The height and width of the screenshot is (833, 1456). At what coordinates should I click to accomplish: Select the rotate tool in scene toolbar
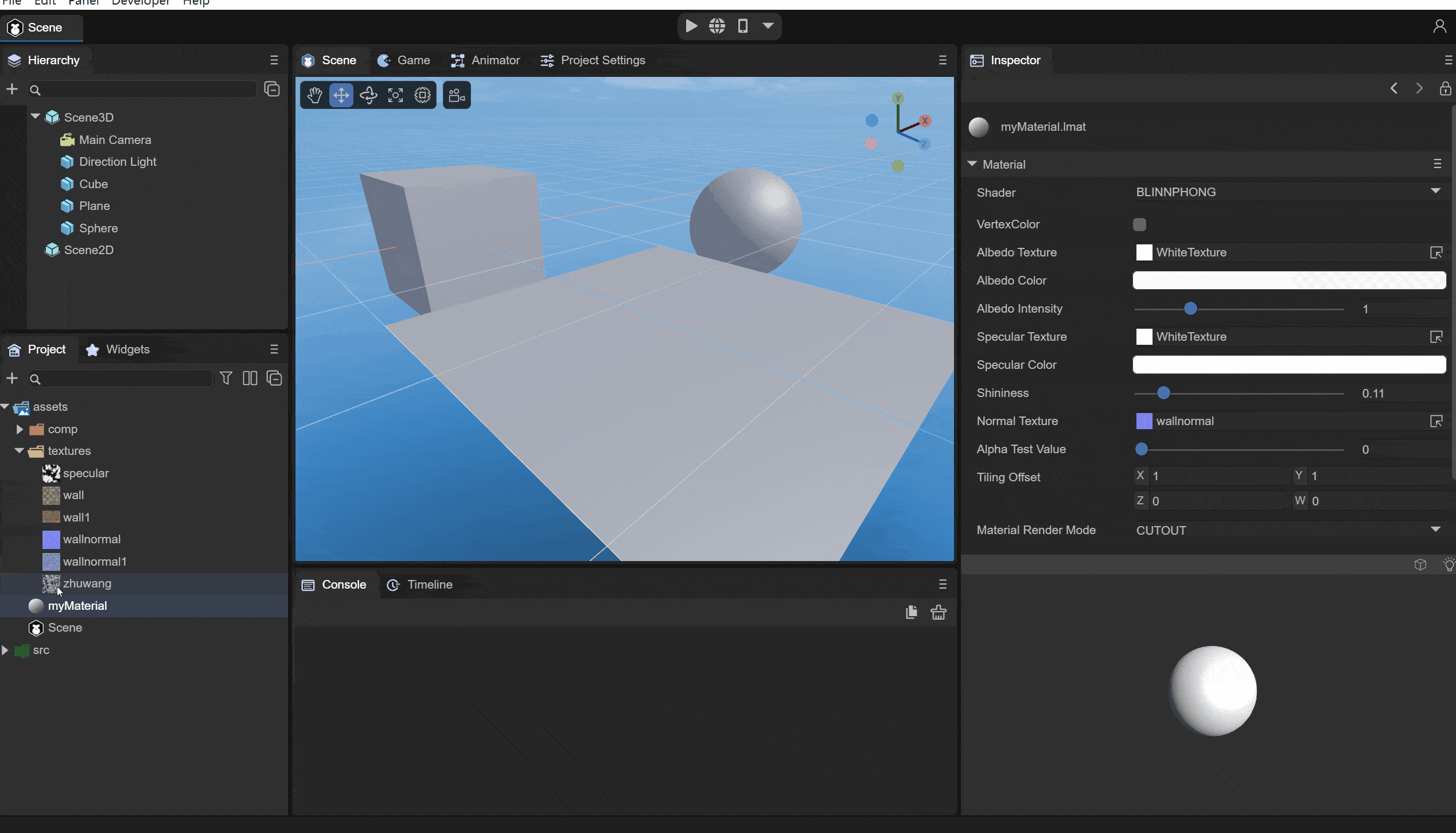(368, 95)
